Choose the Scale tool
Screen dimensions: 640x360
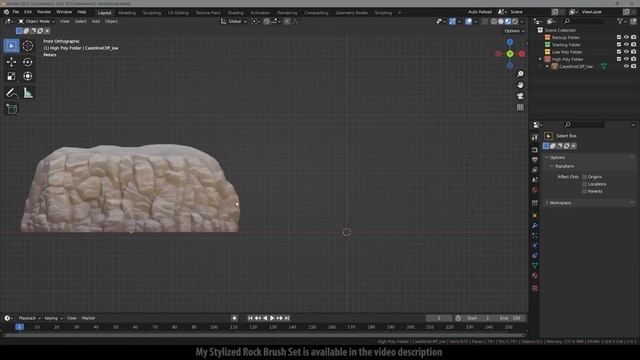click(11, 76)
